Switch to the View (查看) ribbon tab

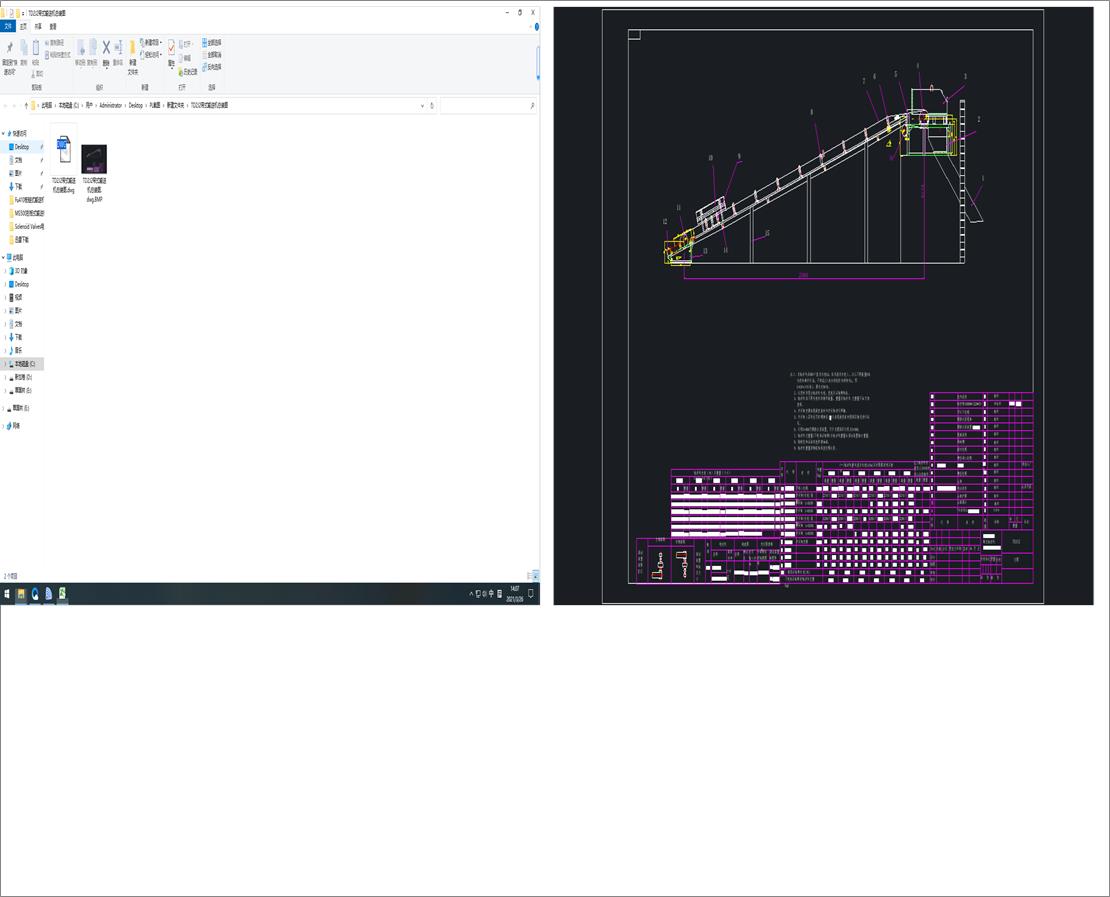pos(53,26)
